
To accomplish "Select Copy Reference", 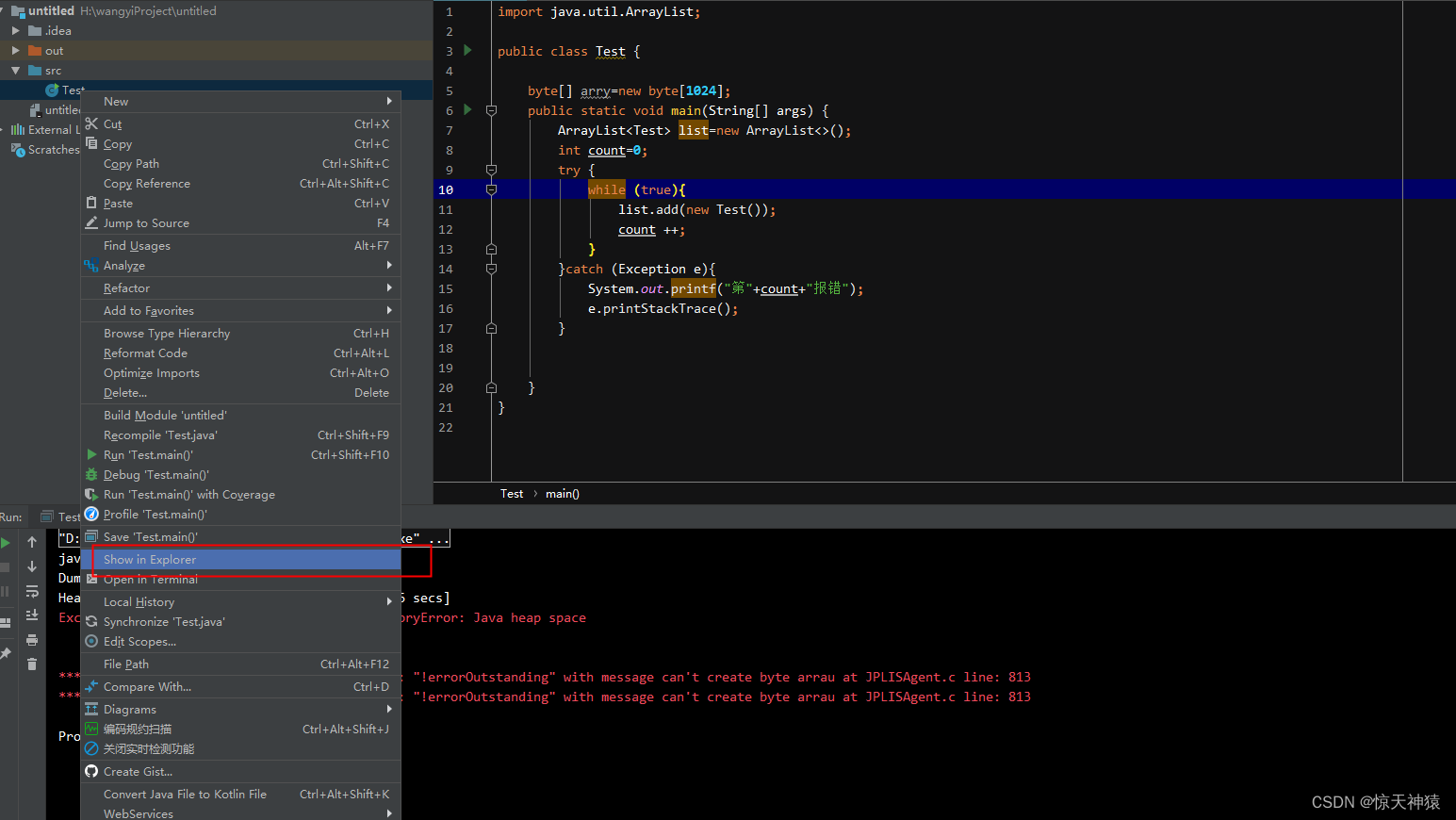I will 240,183.
